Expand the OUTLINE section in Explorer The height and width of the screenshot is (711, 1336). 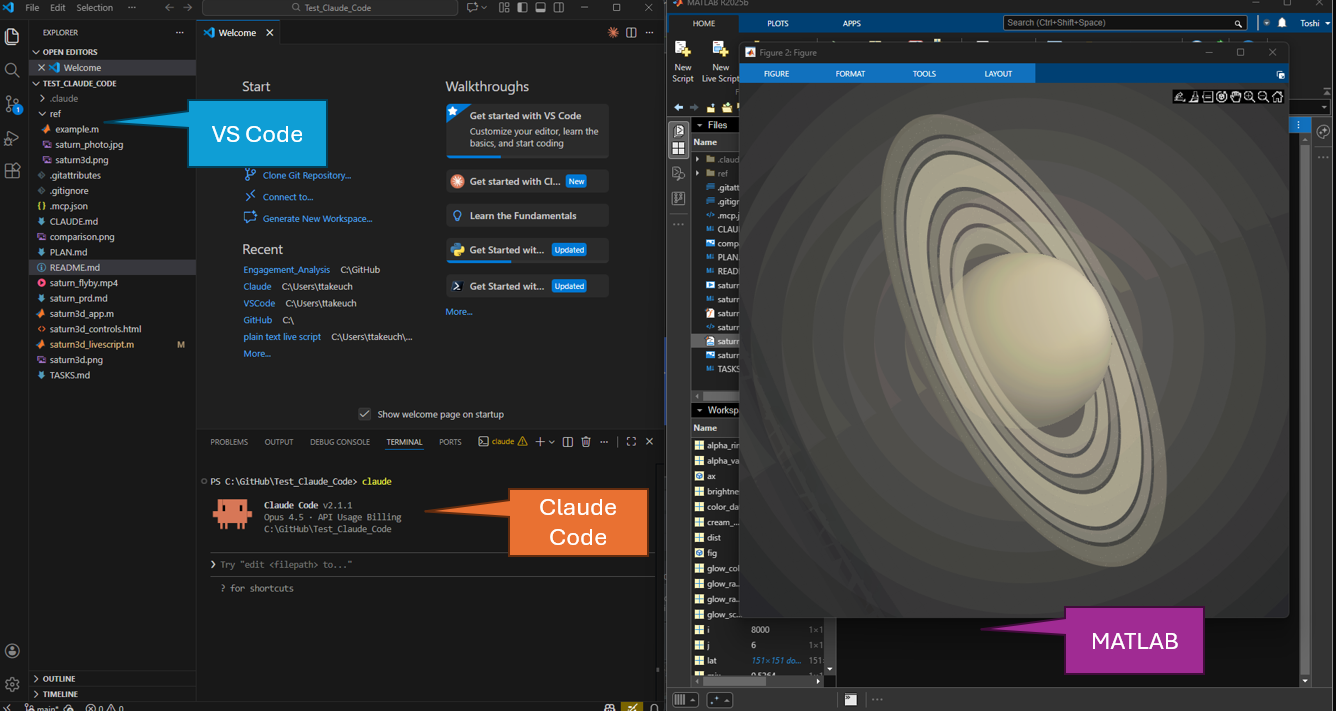(x=56, y=678)
